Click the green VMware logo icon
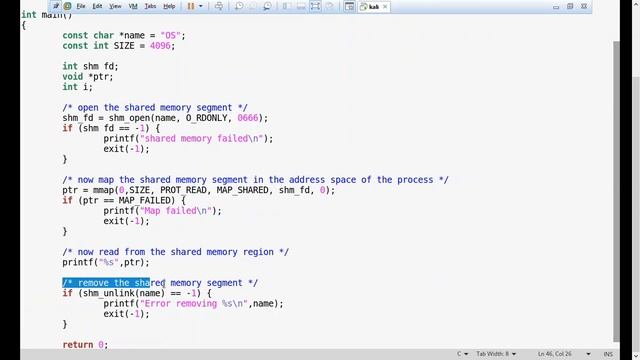640x360 pixels. (x=67, y=6)
